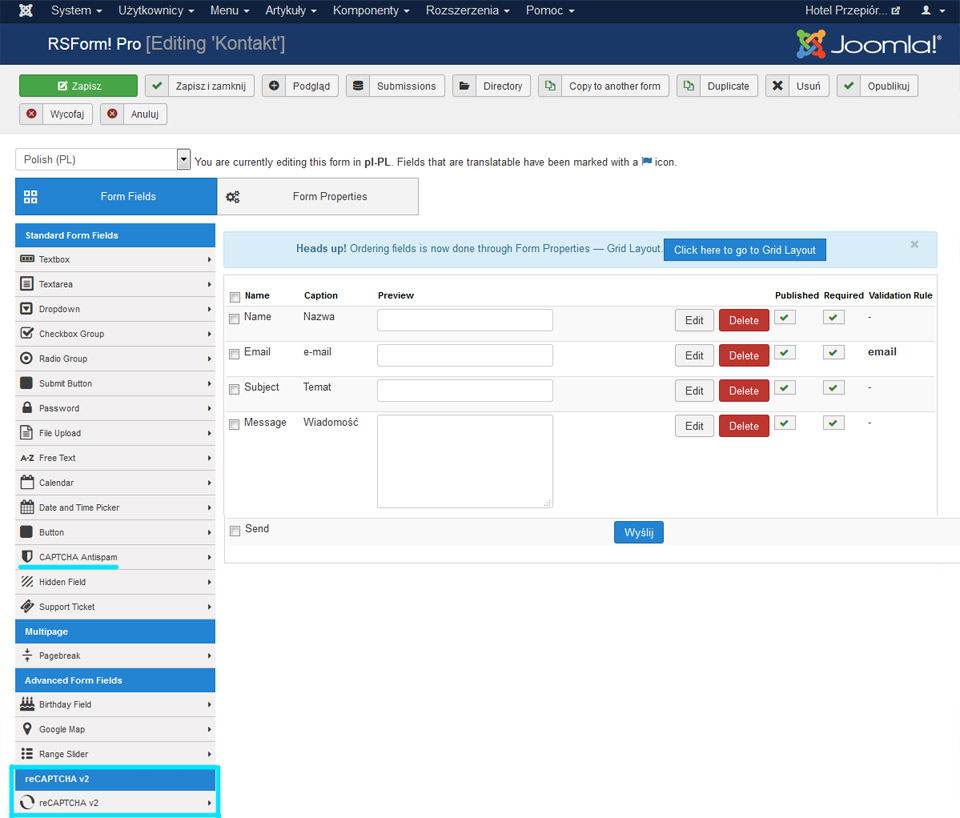This screenshot has height=818, width=960.
Task: Click the green Zapisz button
Action: tap(78, 86)
